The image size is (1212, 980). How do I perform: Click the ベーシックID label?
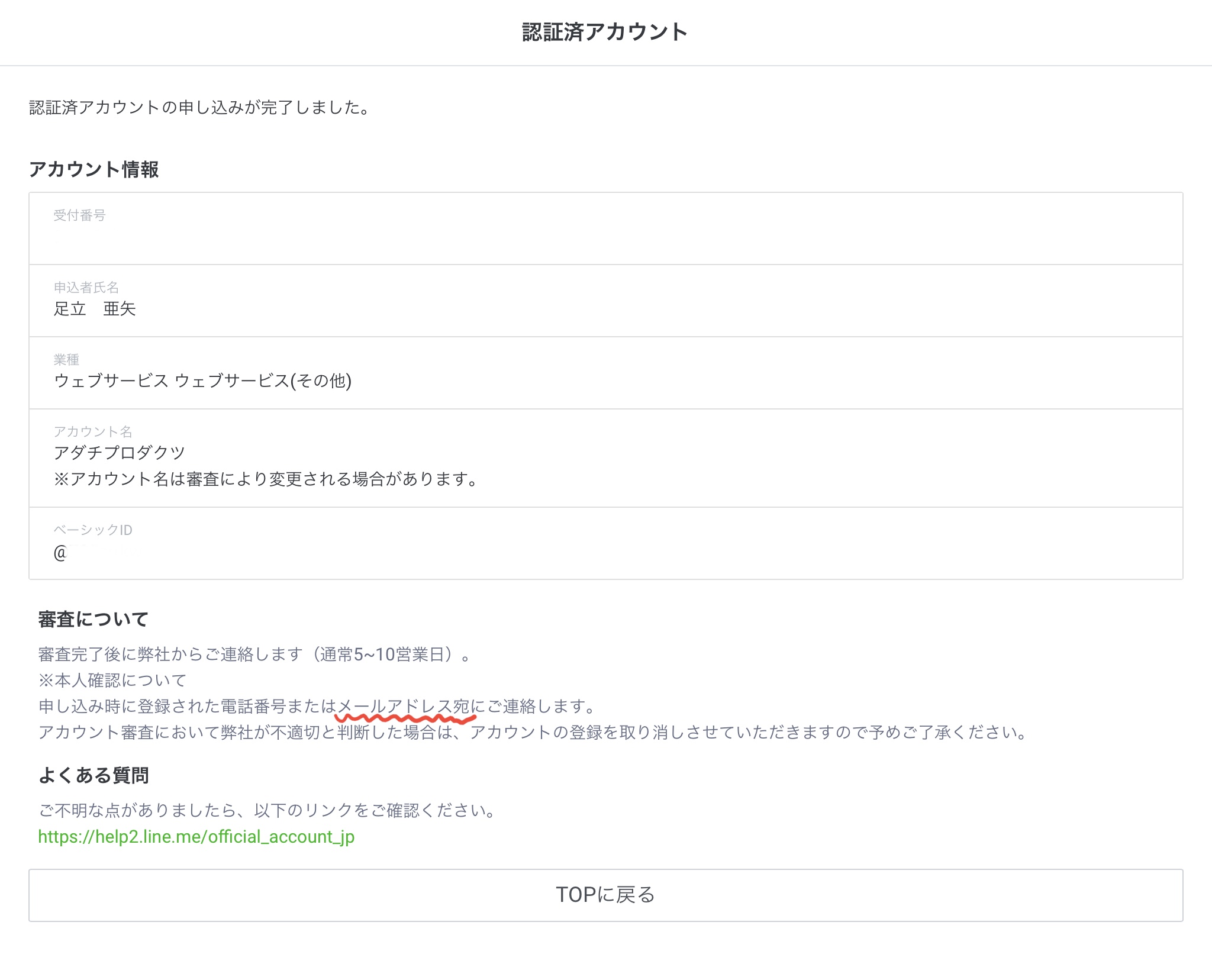point(93,530)
